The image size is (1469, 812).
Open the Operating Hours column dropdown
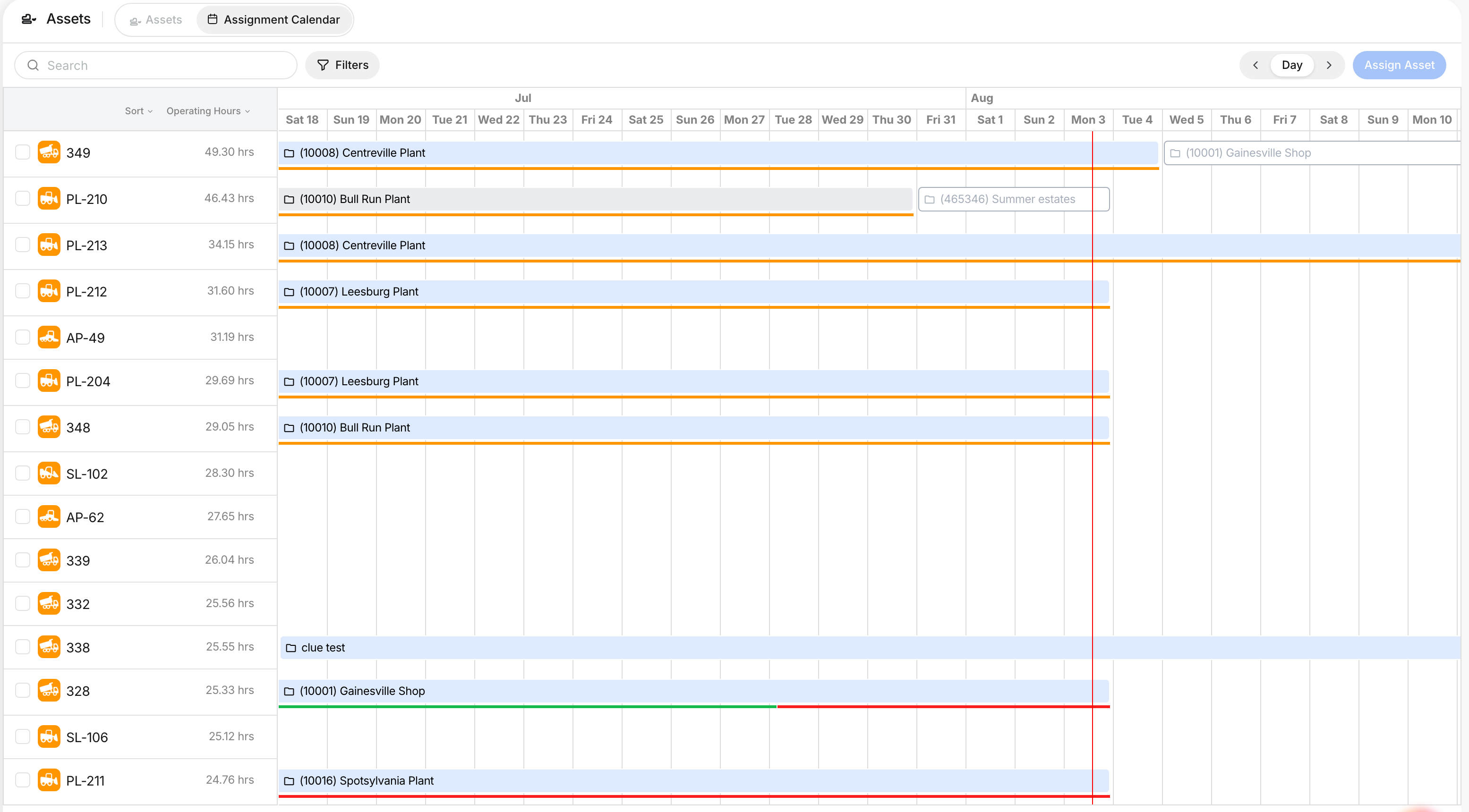208,111
